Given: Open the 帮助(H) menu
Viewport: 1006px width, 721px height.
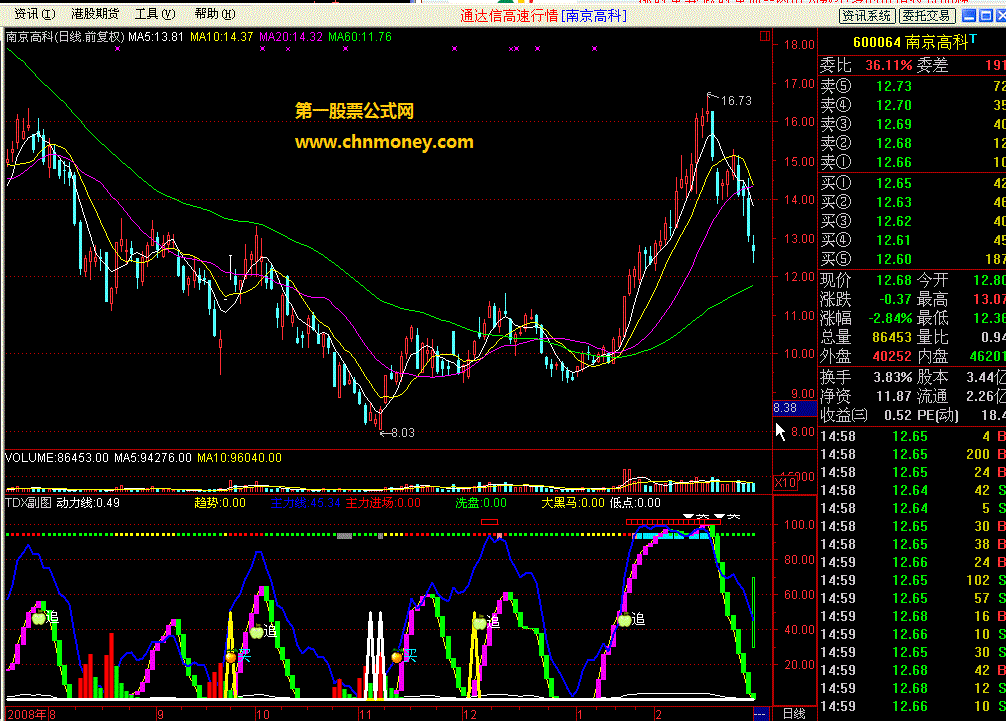Looking at the screenshot, I should click(215, 13).
